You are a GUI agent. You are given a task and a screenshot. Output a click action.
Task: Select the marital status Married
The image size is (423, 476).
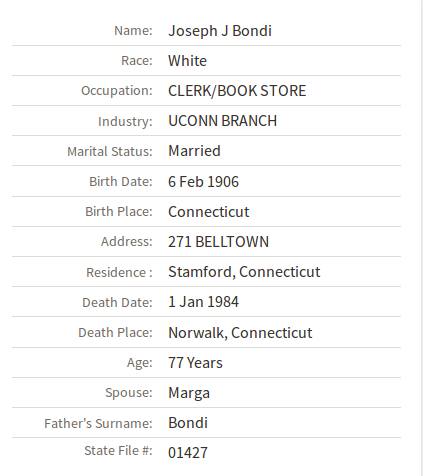pyautogui.click(x=194, y=151)
